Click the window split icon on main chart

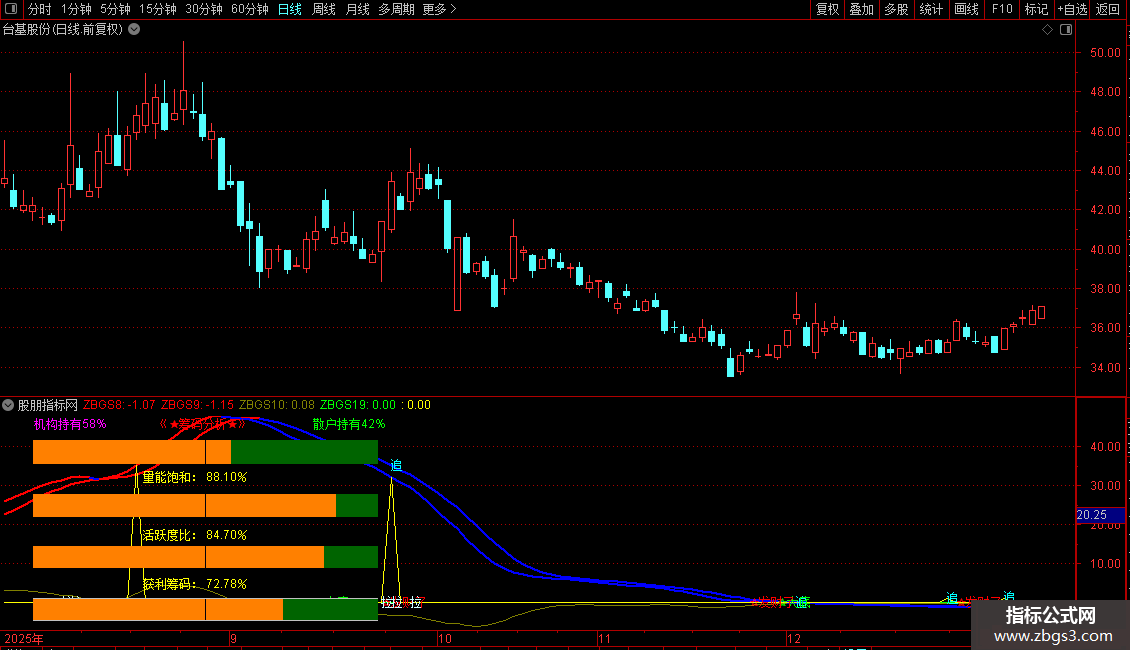click(x=1066, y=30)
